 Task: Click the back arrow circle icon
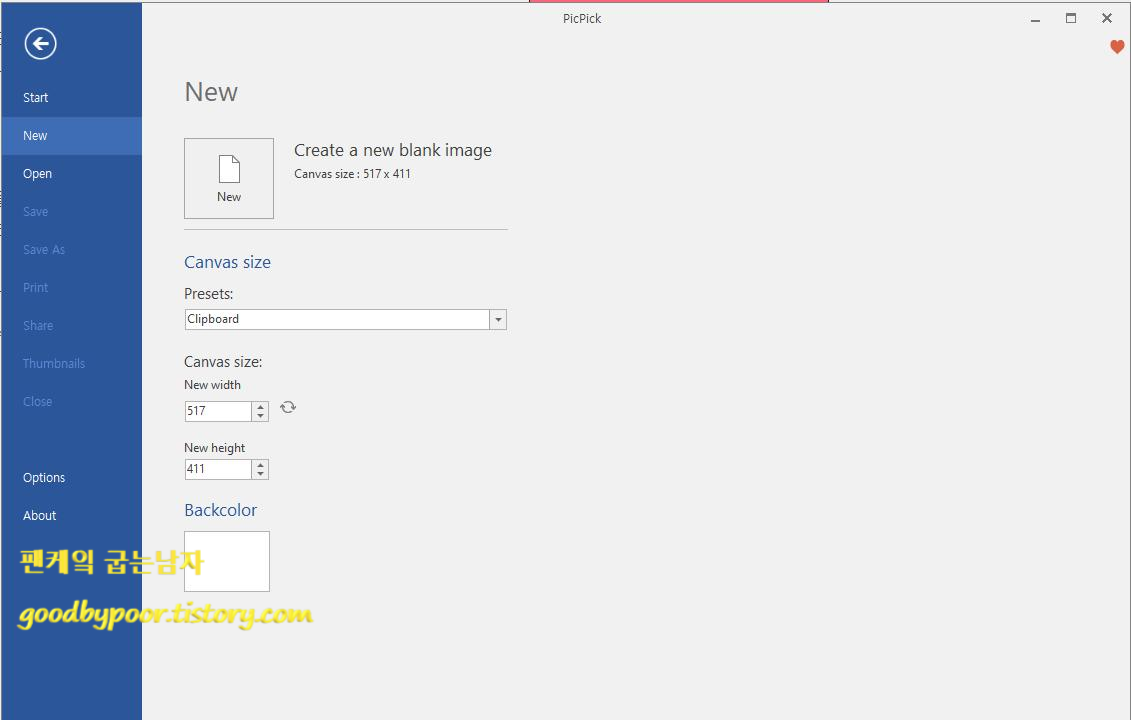point(40,44)
